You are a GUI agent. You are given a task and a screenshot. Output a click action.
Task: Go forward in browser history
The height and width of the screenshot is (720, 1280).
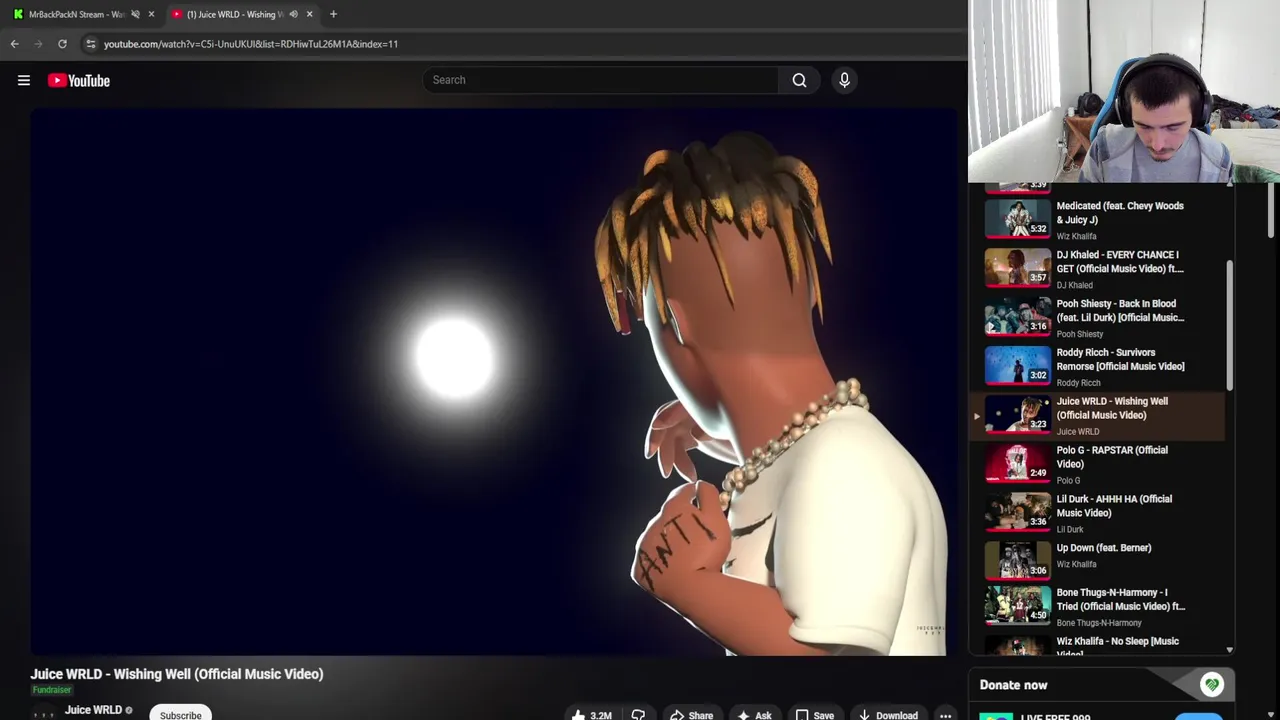pos(39,44)
